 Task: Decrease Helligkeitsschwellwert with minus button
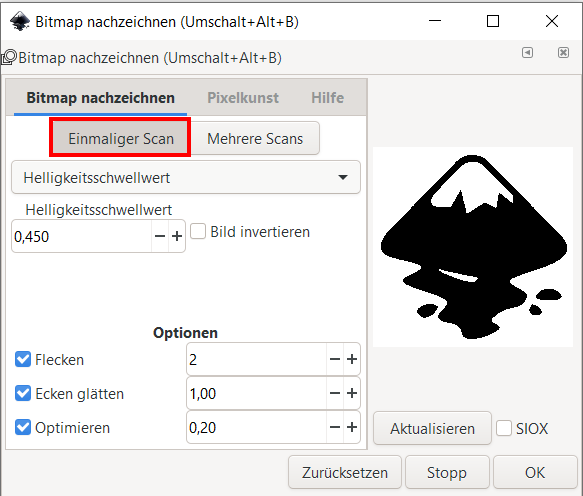(160, 236)
